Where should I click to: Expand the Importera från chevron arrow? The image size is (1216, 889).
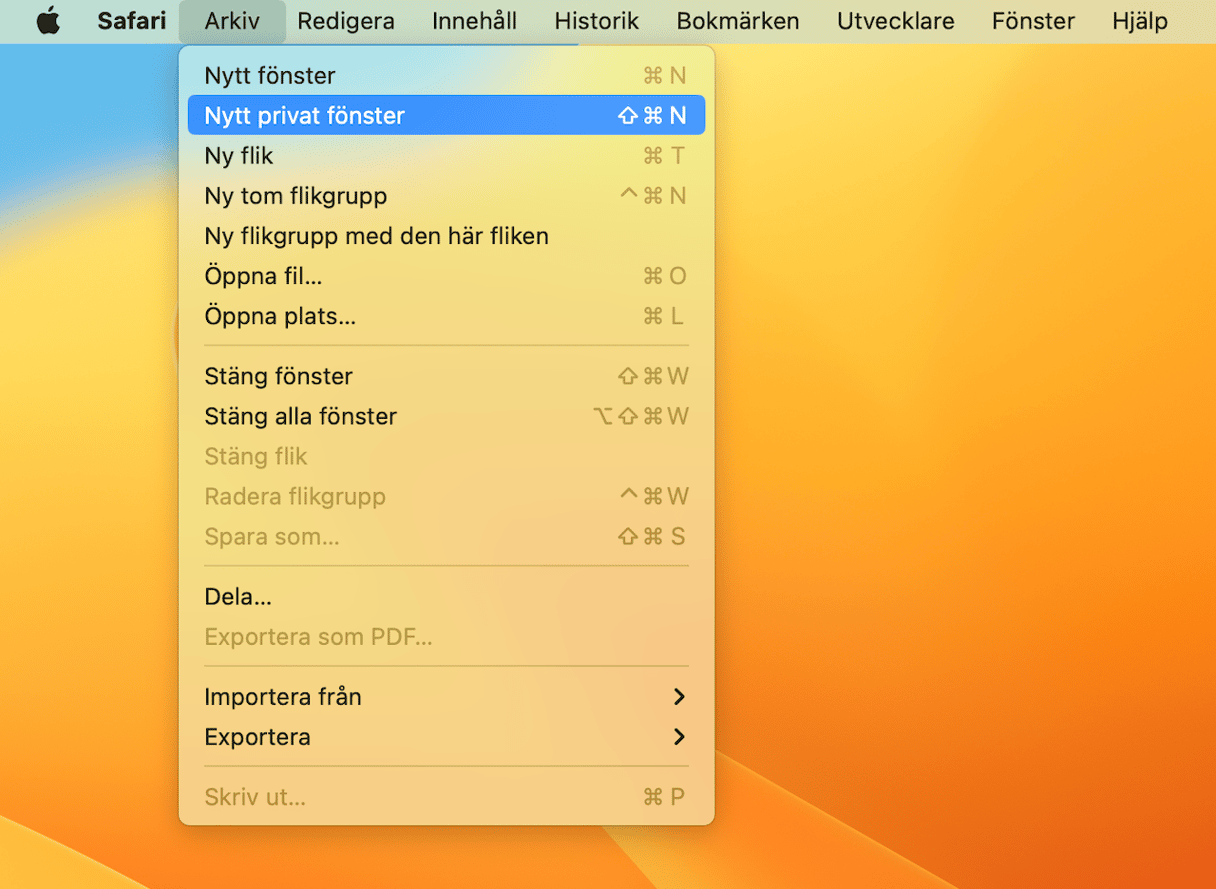coord(679,697)
